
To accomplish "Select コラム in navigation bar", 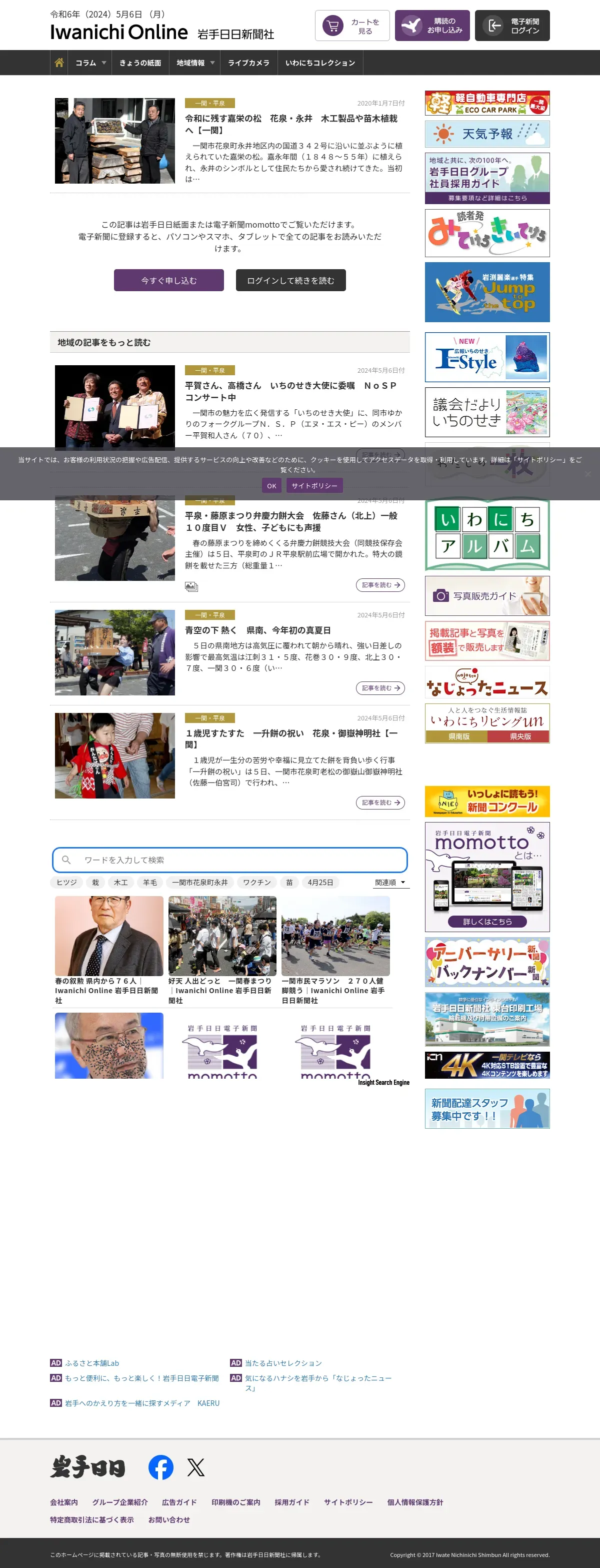I will pos(86,63).
